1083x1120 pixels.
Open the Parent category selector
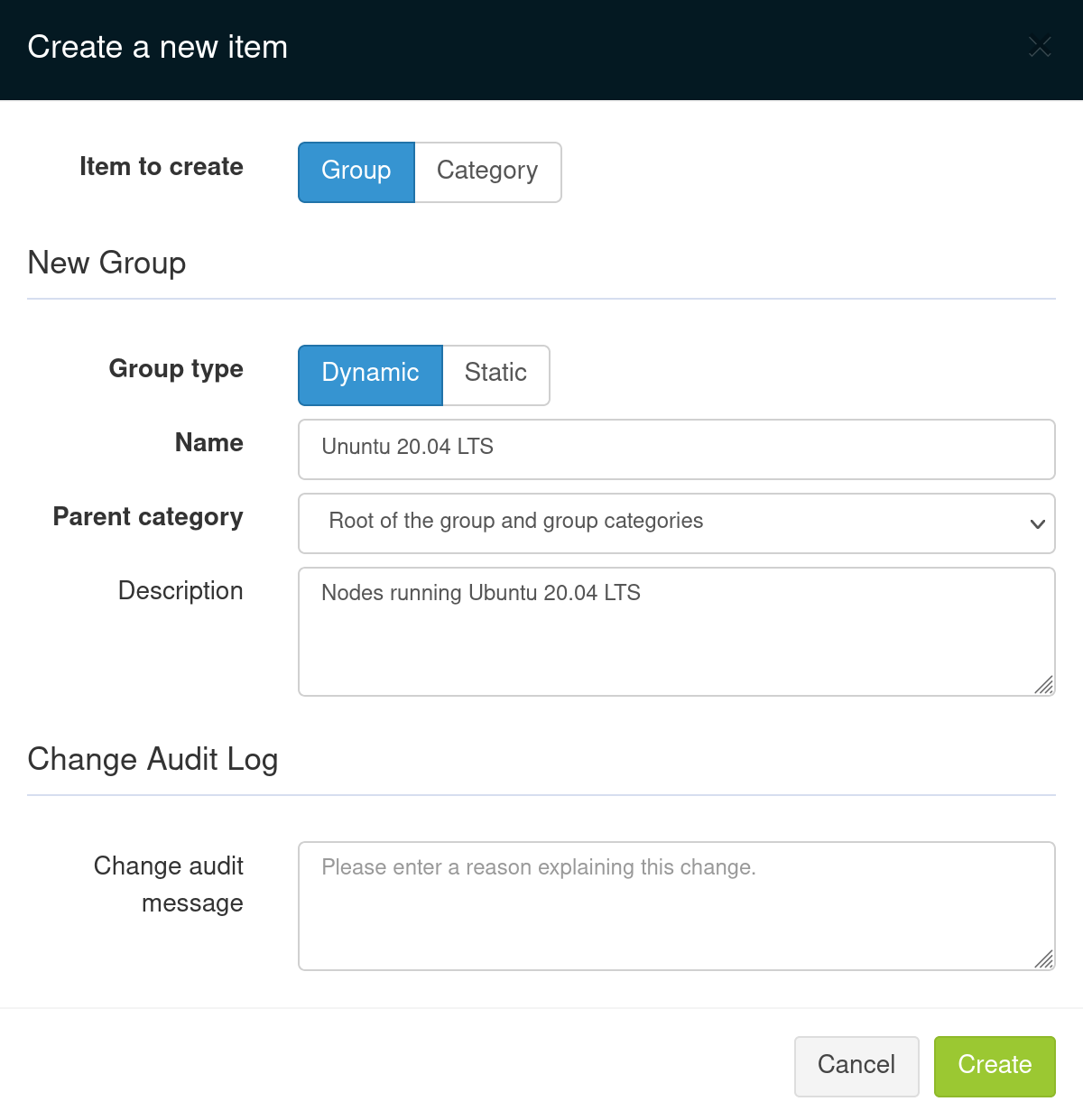click(677, 523)
